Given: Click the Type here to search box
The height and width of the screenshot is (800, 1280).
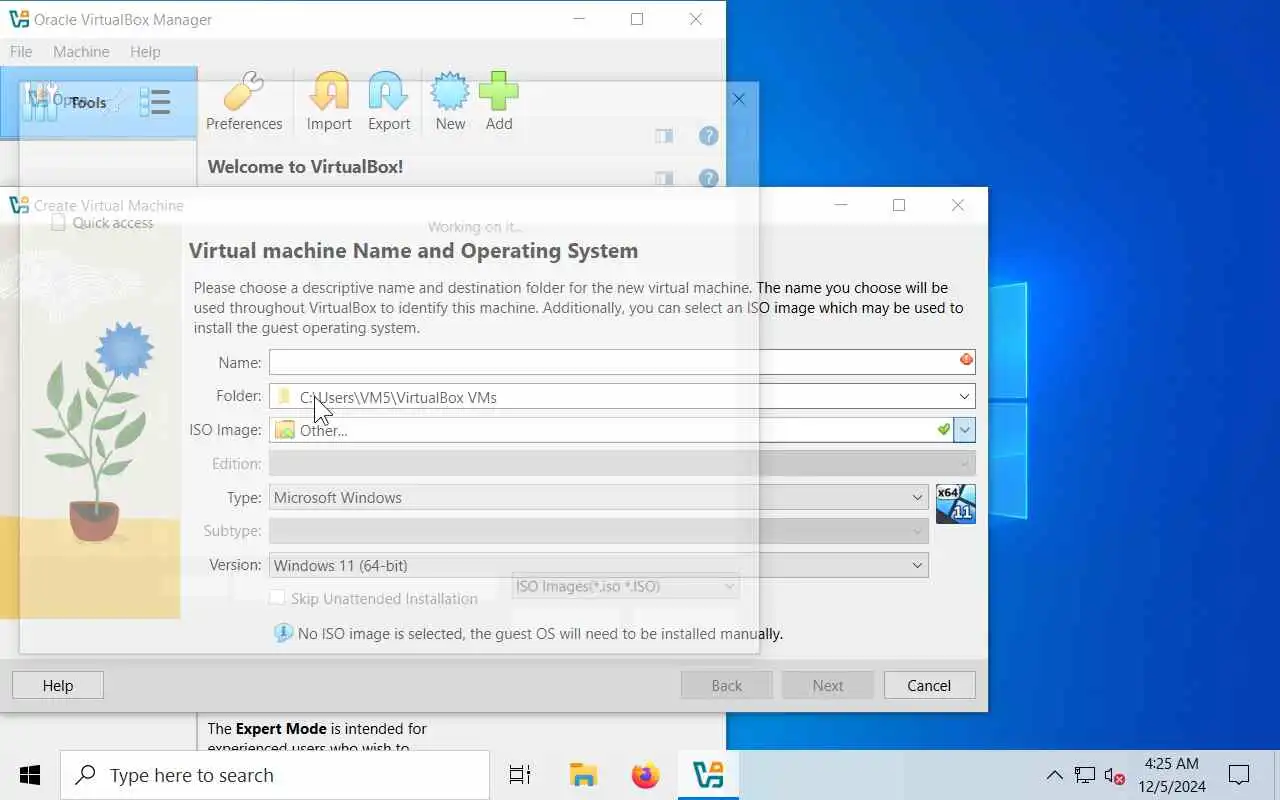Looking at the screenshot, I should coord(275,775).
